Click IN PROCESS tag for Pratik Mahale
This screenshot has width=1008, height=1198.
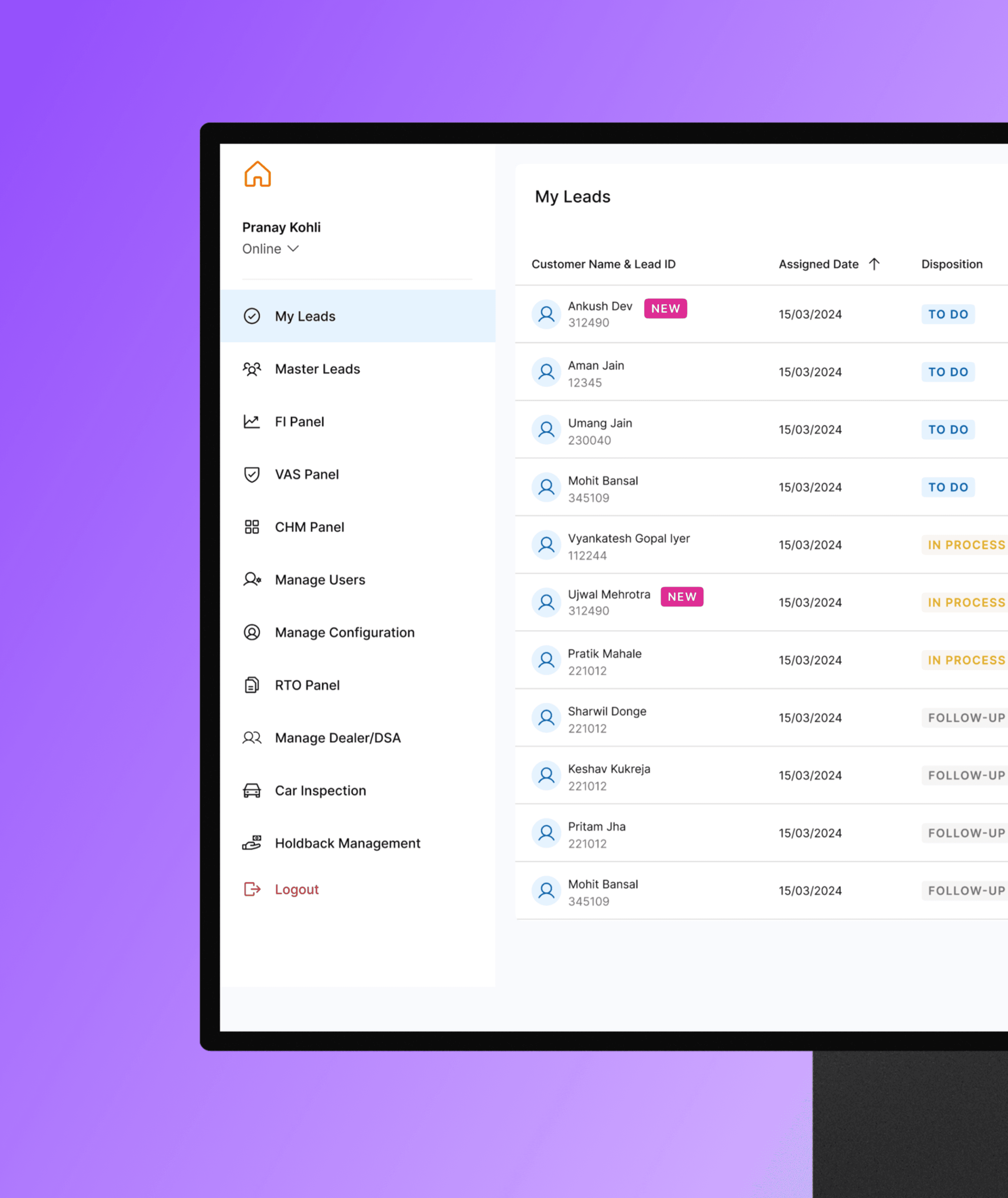(x=965, y=660)
